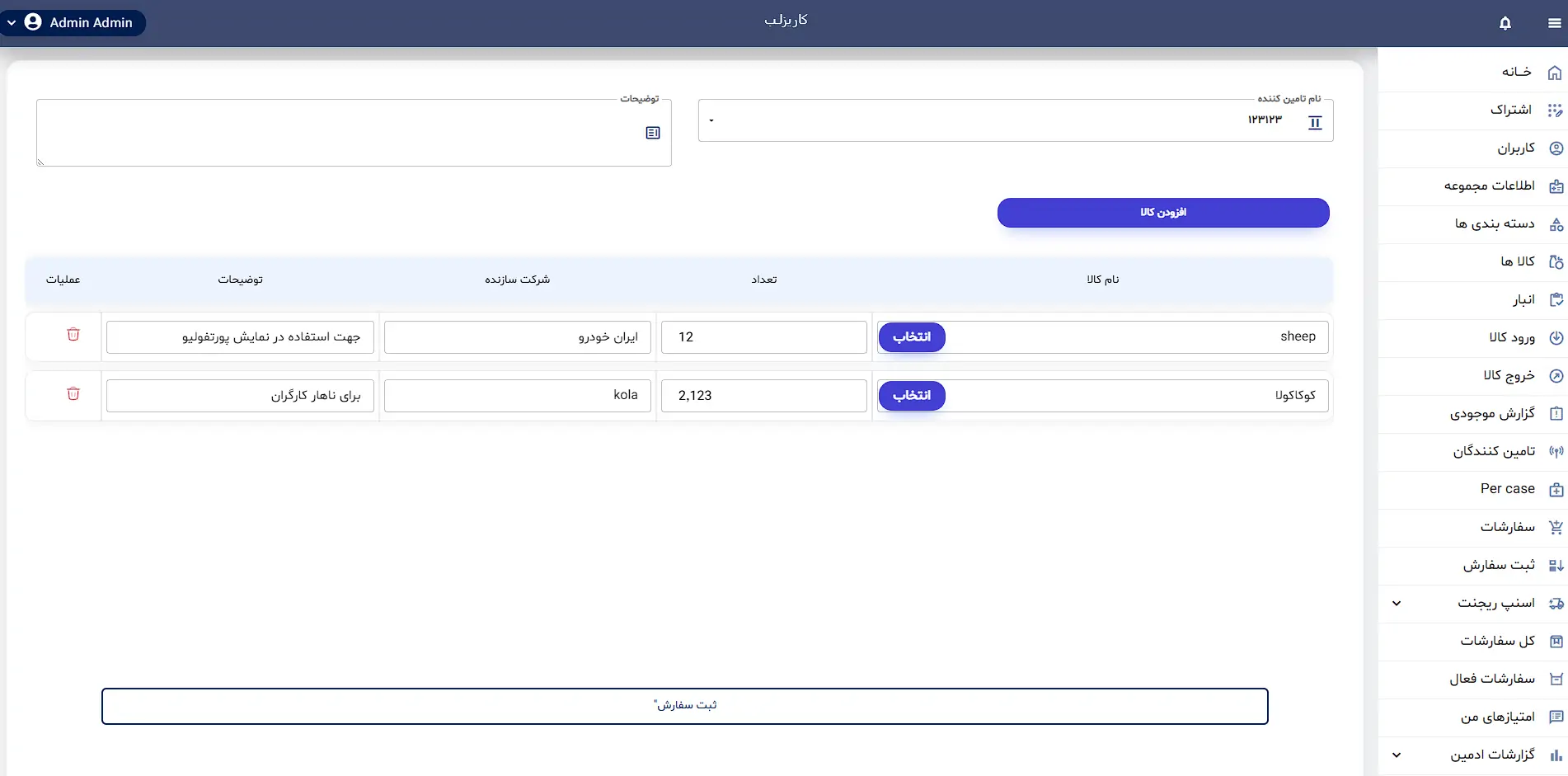Open امتیازهای من menu item

click(x=1472, y=717)
